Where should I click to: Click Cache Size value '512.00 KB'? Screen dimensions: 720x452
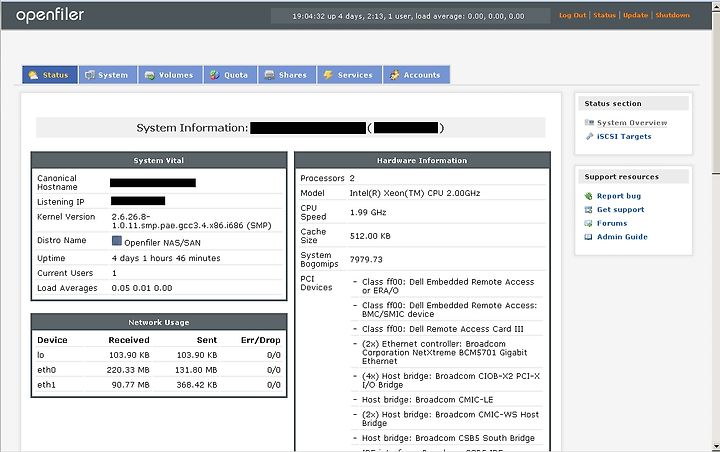tap(370, 236)
